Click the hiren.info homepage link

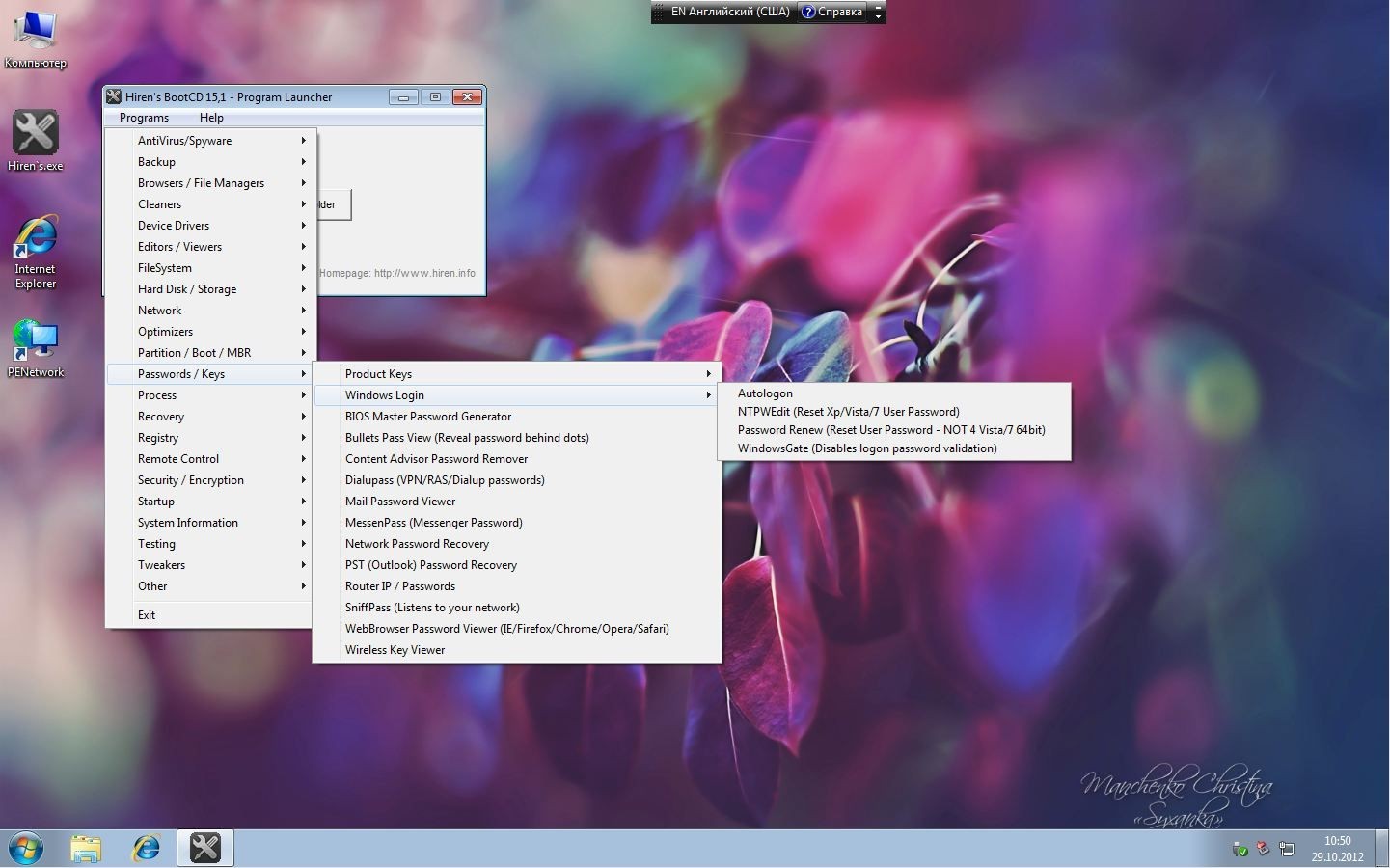coord(424,273)
